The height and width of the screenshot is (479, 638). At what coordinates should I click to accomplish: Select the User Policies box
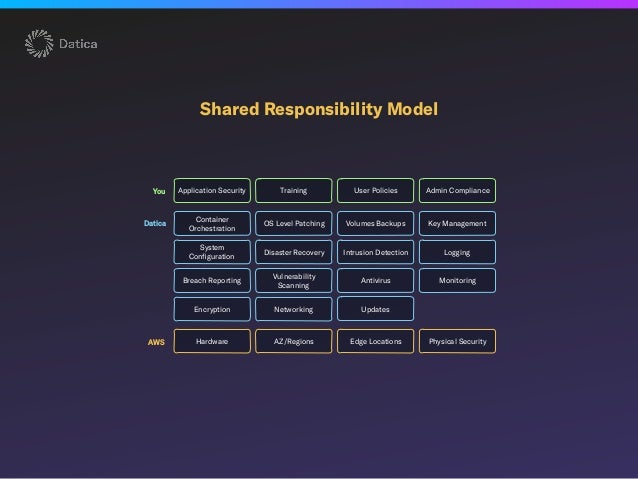[376, 190]
